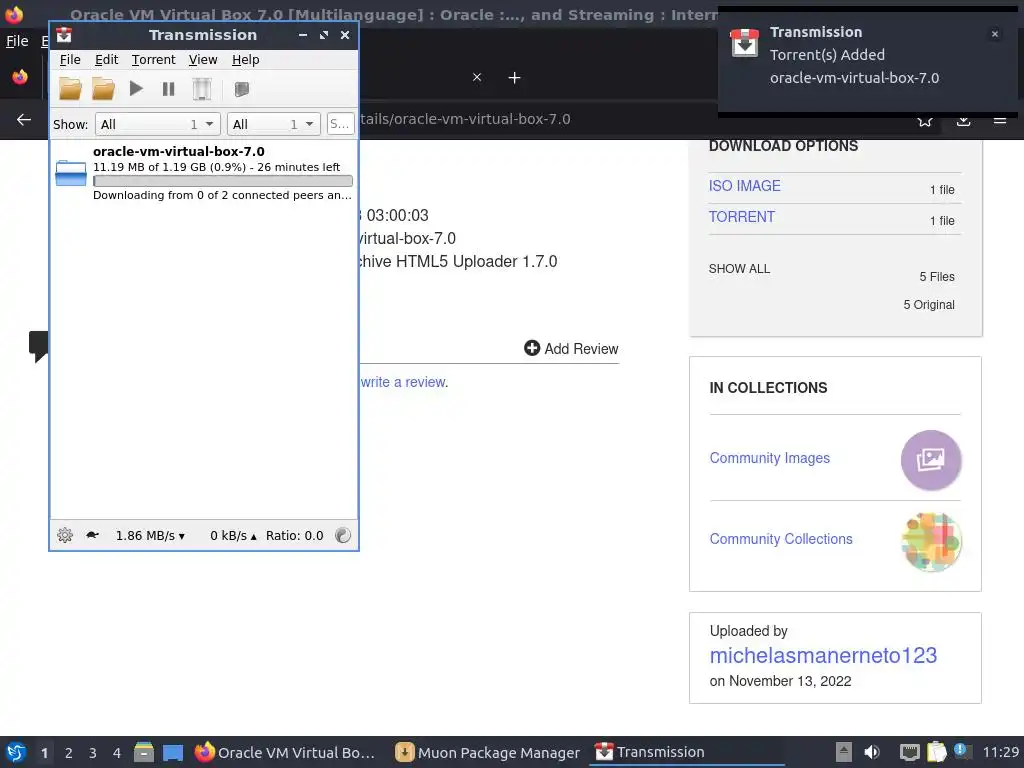Close the current Firefox tab
Viewport: 1024px width, 768px height.
point(477,78)
